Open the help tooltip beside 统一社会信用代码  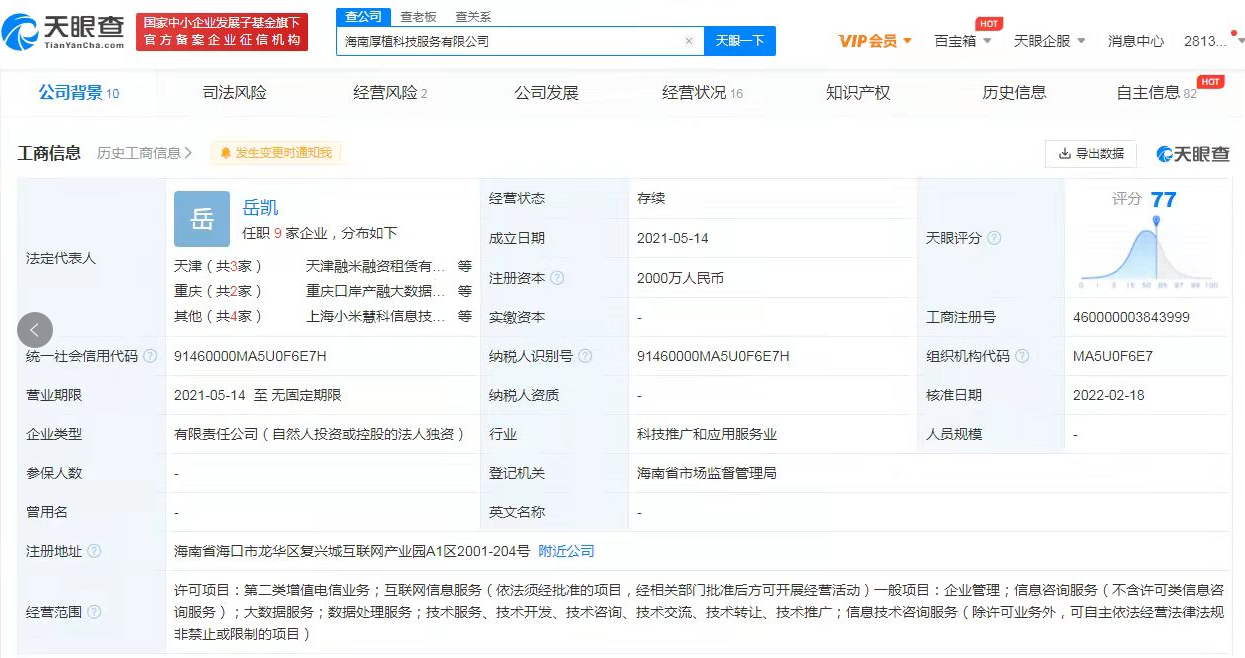(x=150, y=356)
